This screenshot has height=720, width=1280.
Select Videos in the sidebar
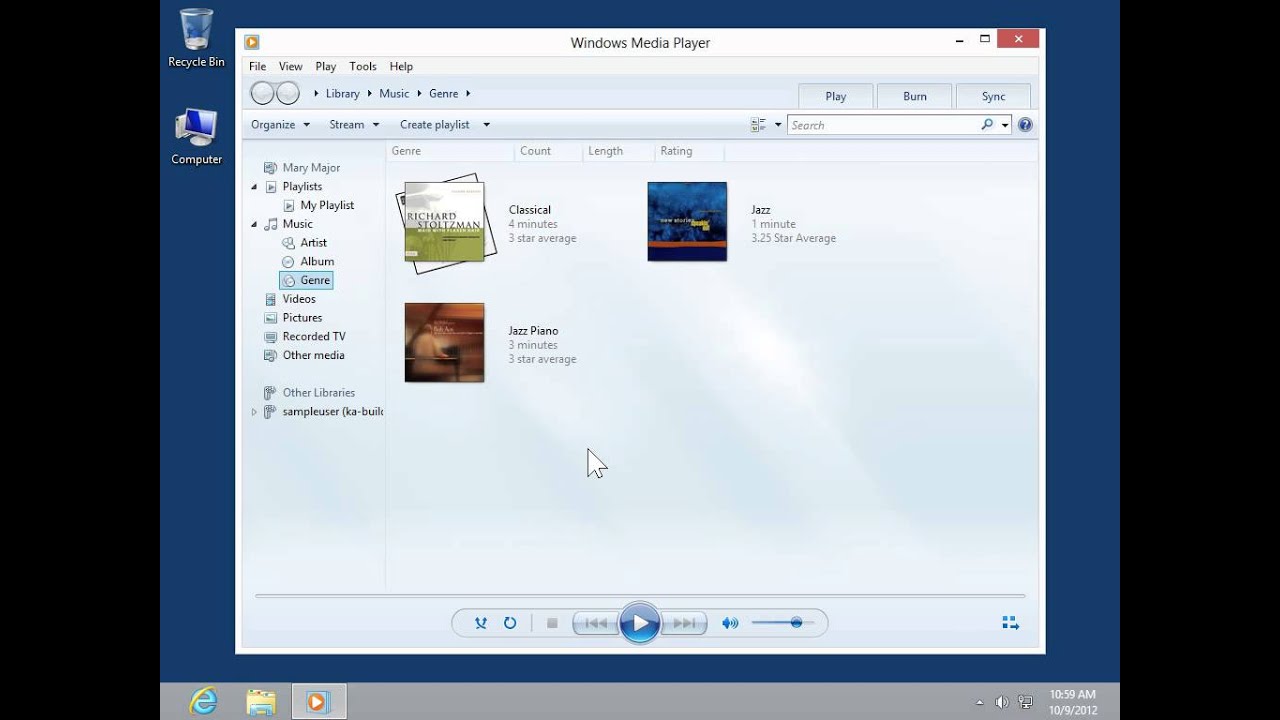pyautogui.click(x=298, y=299)
